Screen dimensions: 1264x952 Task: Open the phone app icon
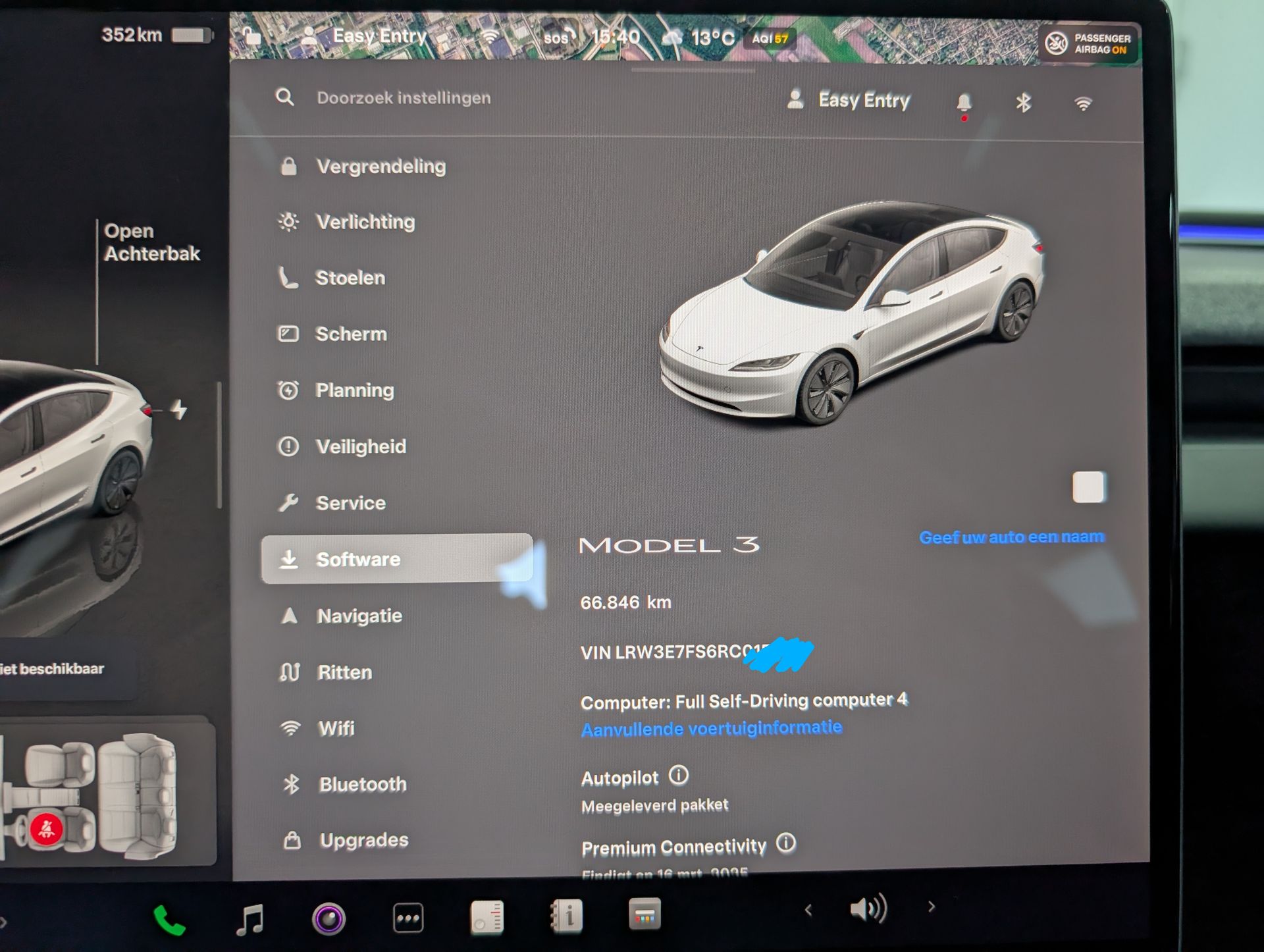click(x=169, y=919)
